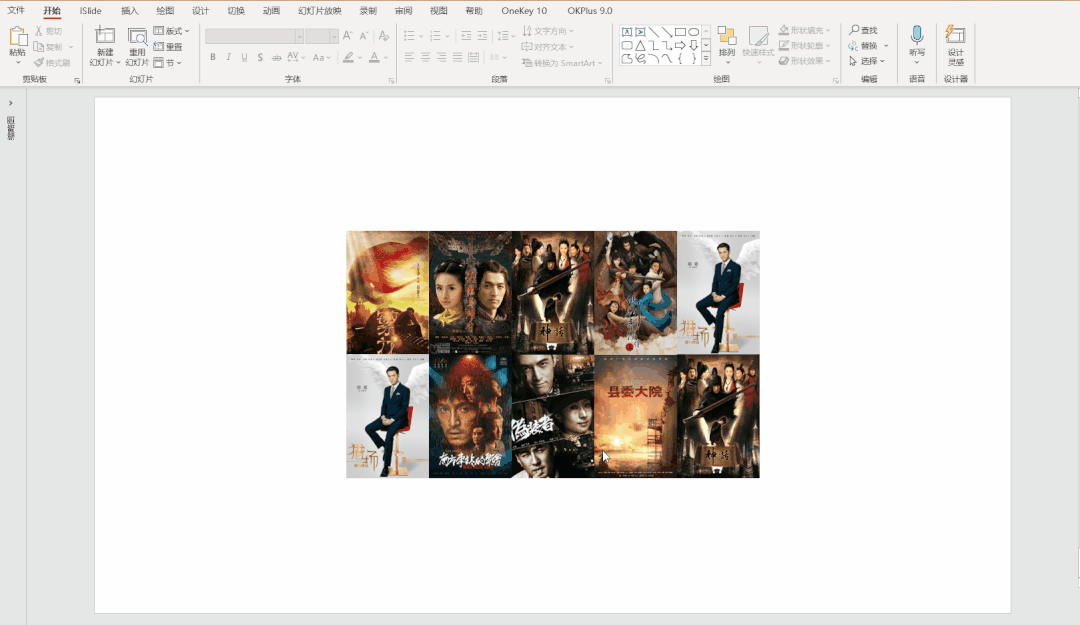Pick the rectangle shape in the shapes gallery
Screen dimensions: 1080x625
click(x=680, y=32)
